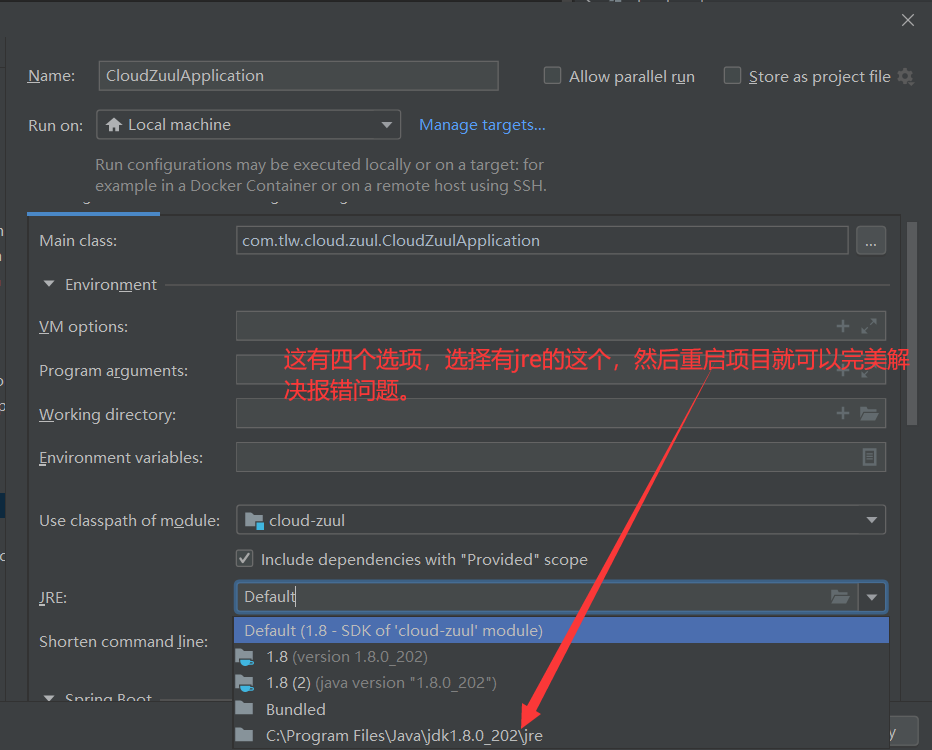Click the Main class input field

click(x=542, y=241)
